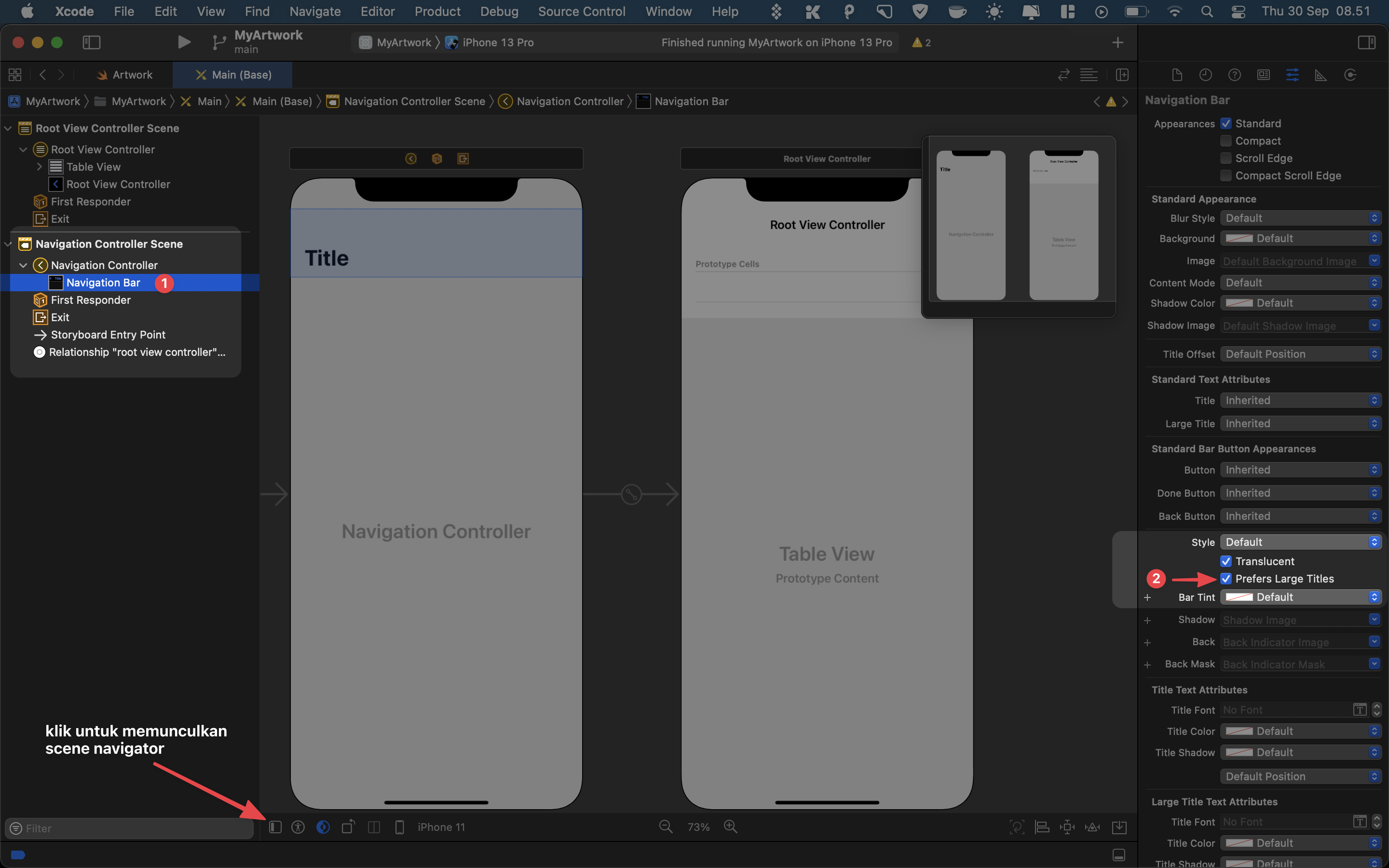Viewport: 1389px width, 868px height.
Task: Enable the Scroll Edge appearance checkbox
Action: pos(1226,158)
